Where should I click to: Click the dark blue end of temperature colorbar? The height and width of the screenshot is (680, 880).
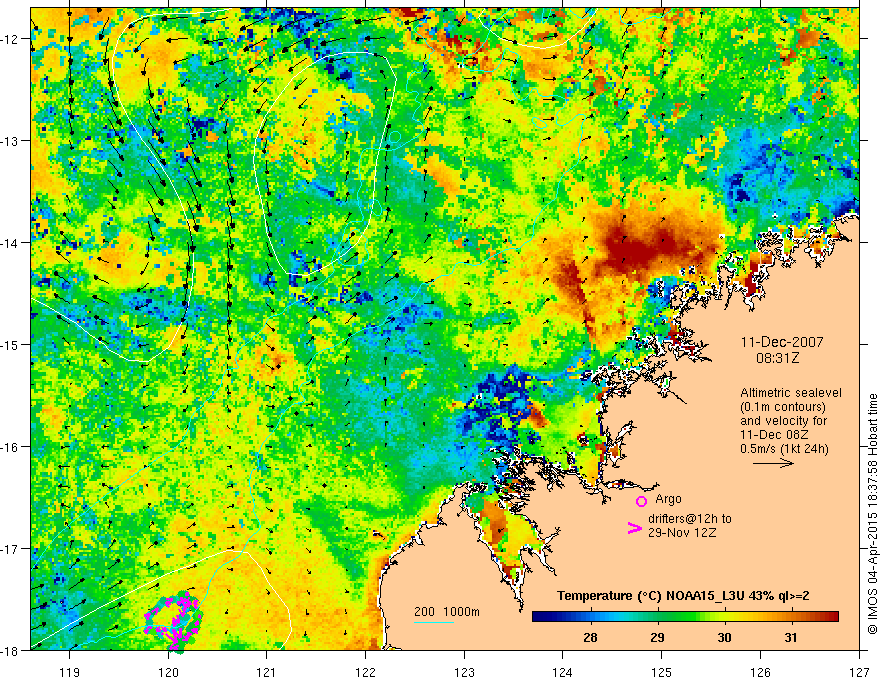(539, 617)
